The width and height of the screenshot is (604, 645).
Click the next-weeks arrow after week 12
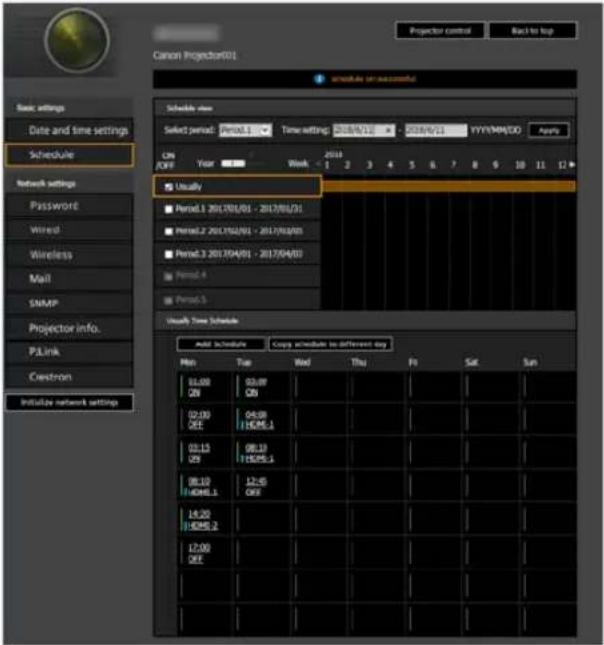point(571,165)
